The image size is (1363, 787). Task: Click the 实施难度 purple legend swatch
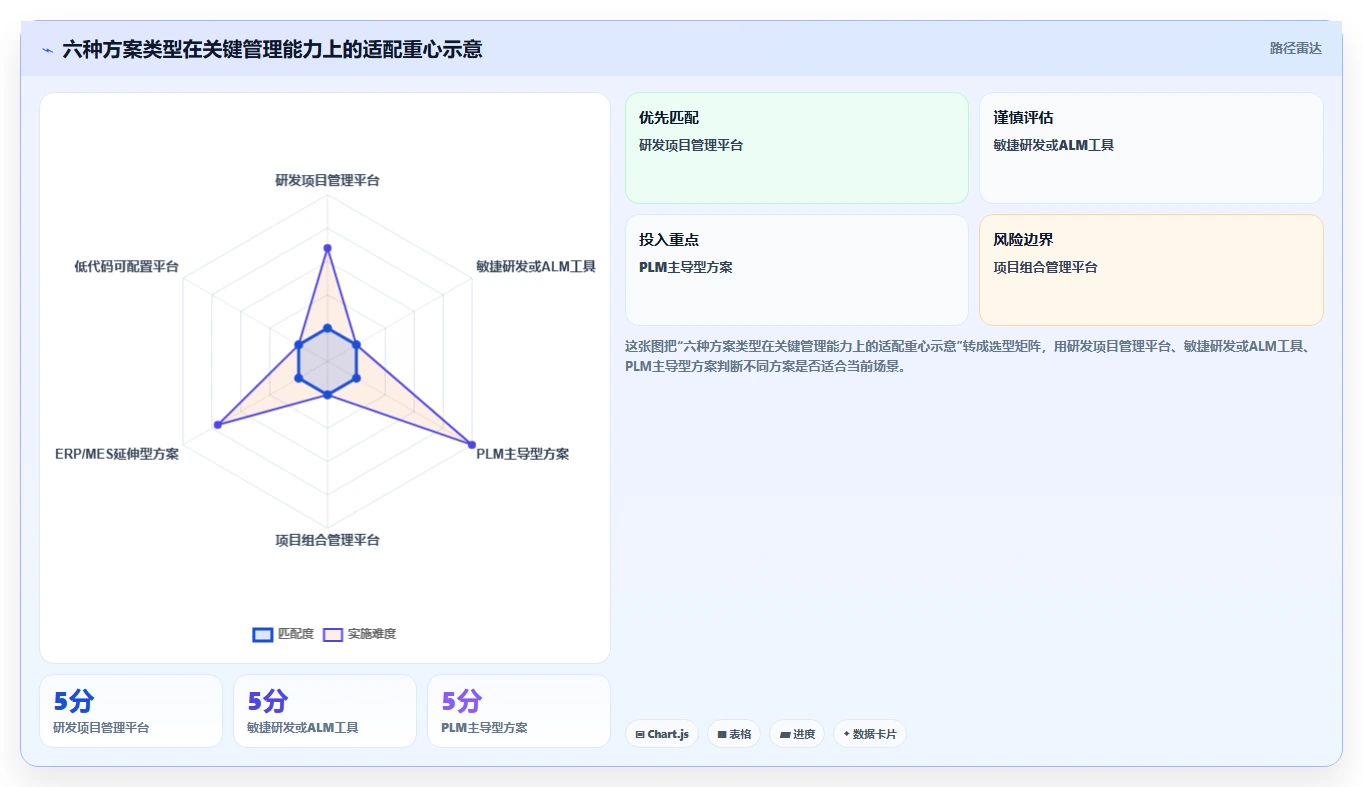pos(333,634)
